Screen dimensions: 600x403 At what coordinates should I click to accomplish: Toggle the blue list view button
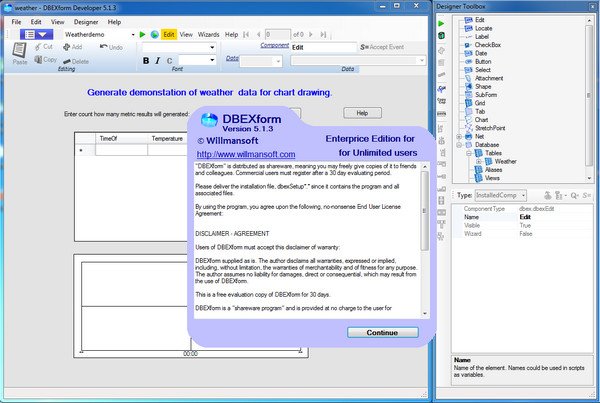click(x=36, y=34)
